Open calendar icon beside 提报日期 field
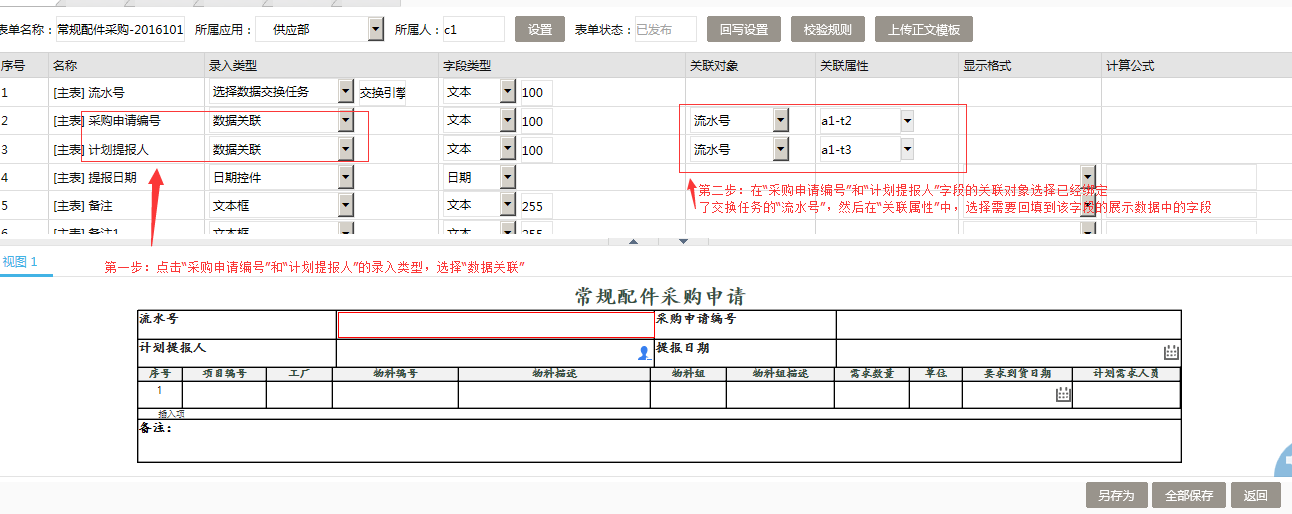1292x514 pixels. [1171, 352]
